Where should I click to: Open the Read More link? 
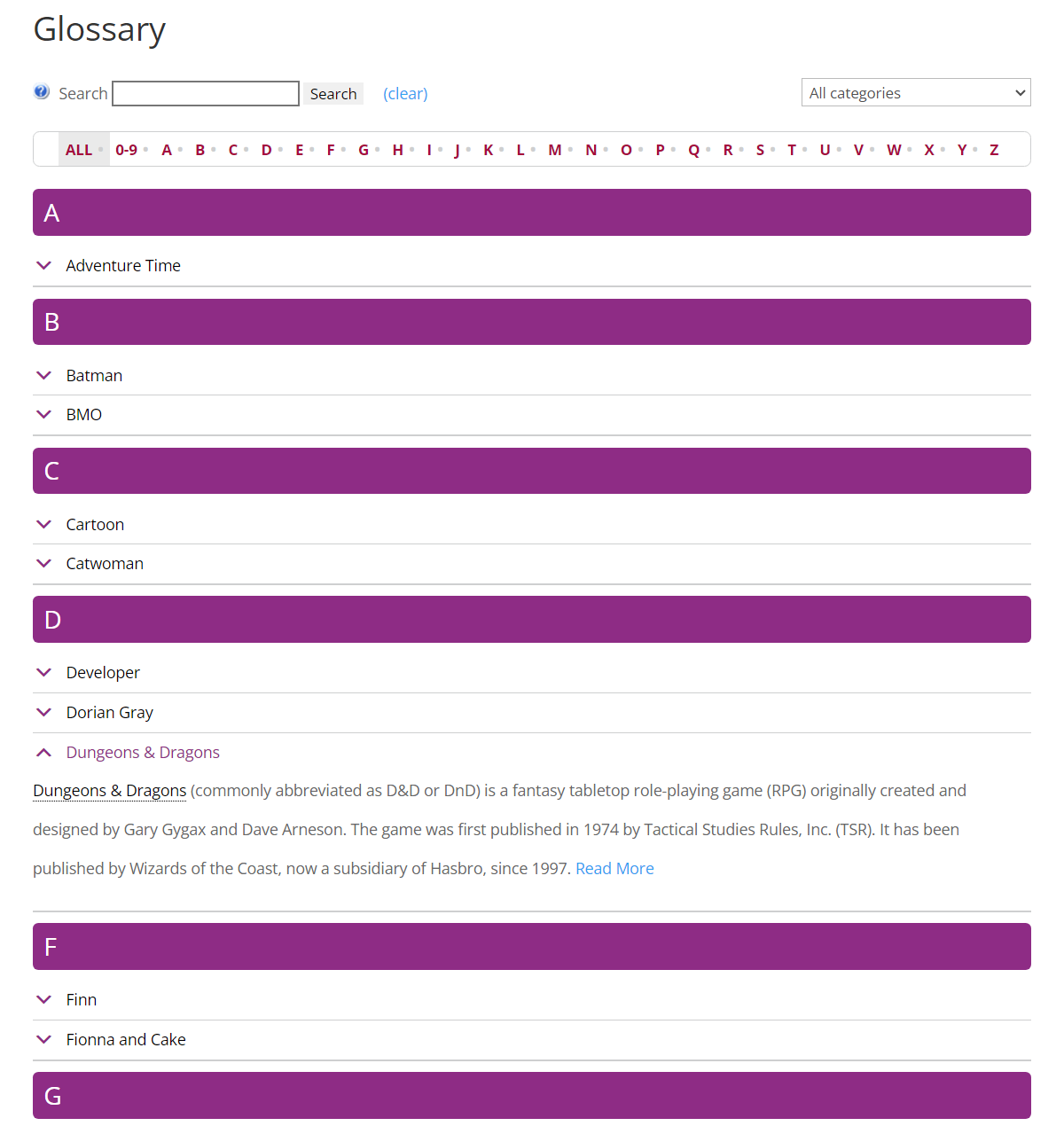[614, 868]
